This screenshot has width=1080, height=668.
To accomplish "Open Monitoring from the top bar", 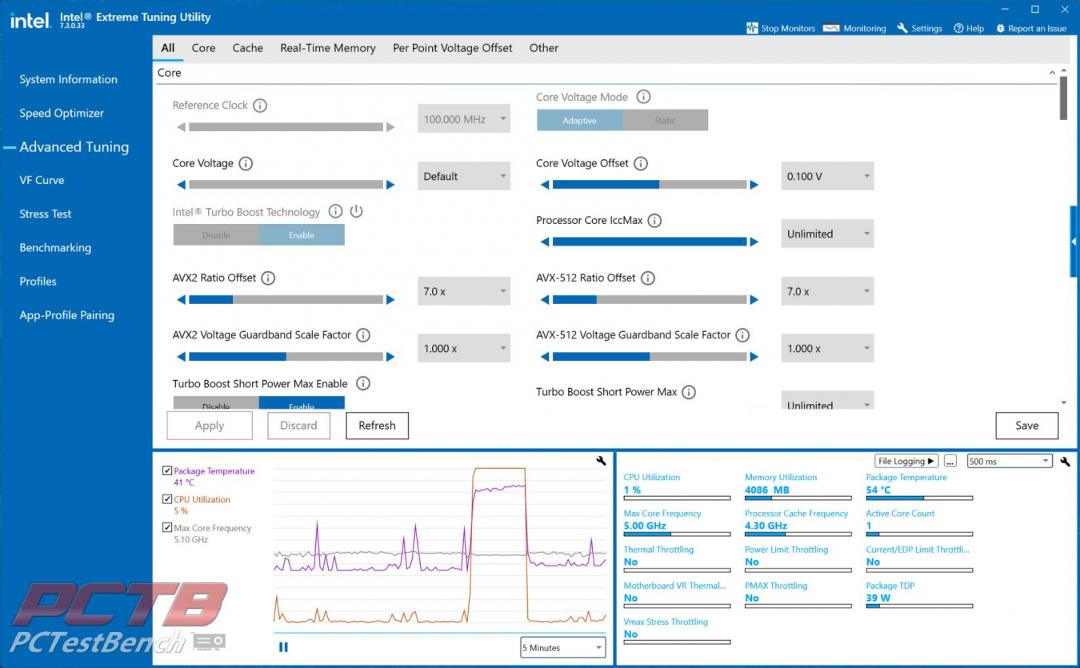I will [855, 28].
